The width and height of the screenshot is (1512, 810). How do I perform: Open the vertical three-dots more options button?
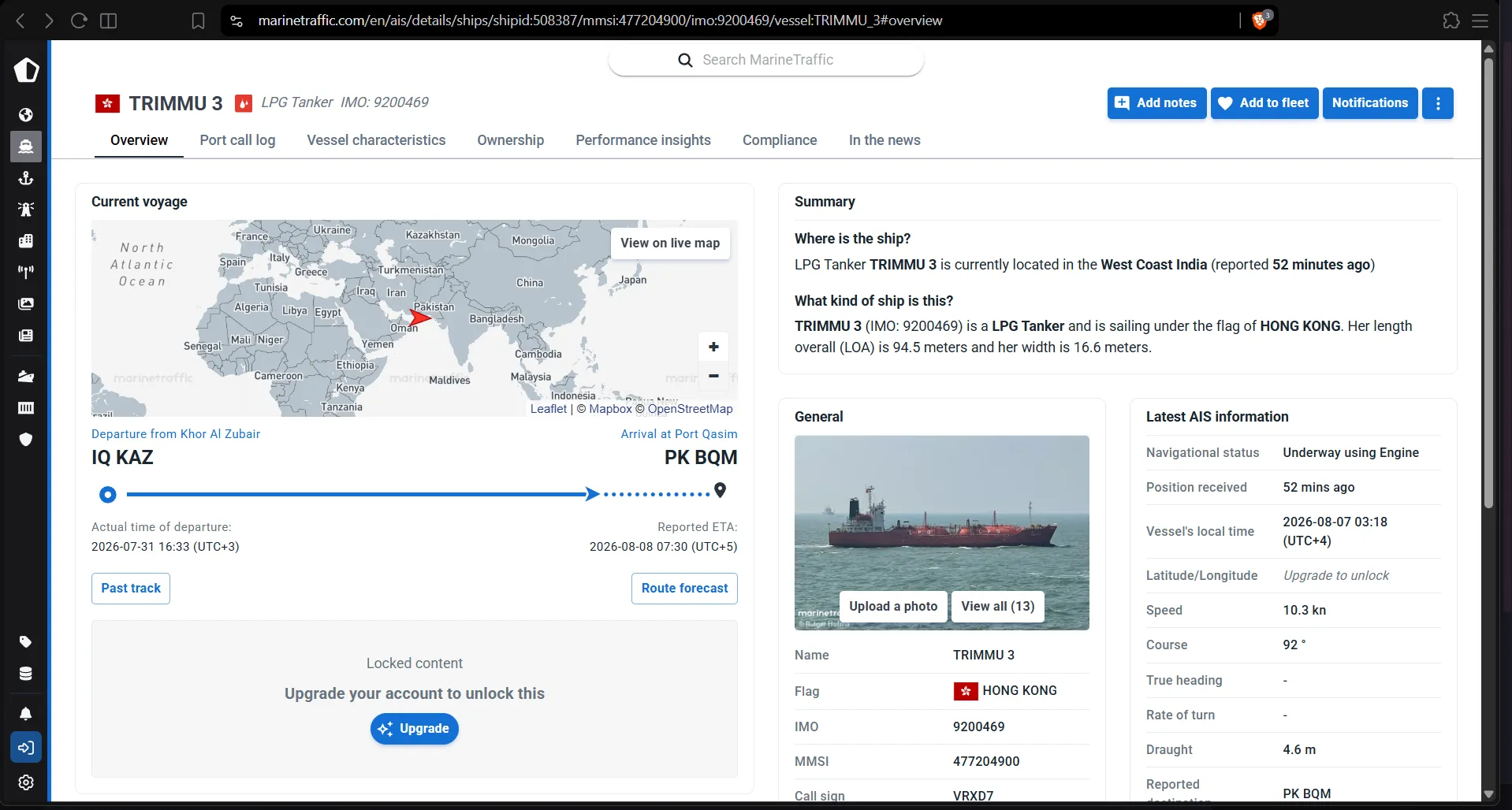pyautogui.click(x=1438, y=103)
